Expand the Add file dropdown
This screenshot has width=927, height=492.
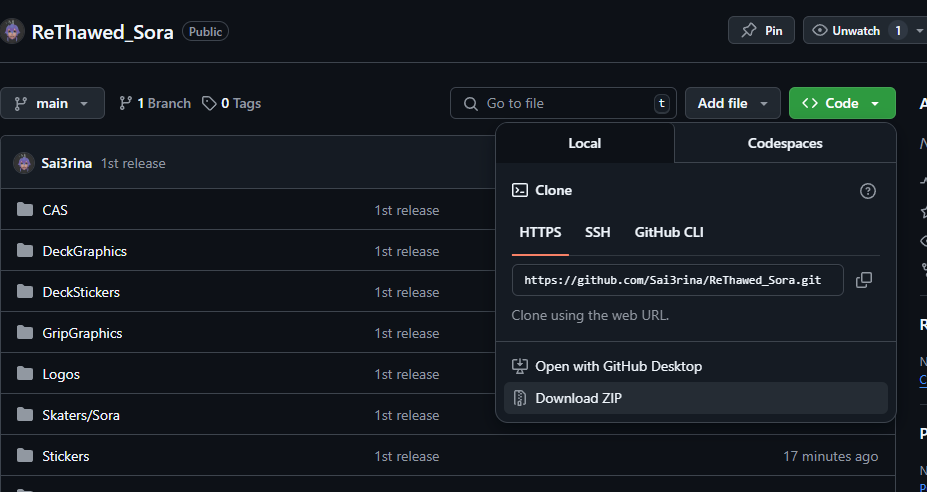[x=732, y=103]
